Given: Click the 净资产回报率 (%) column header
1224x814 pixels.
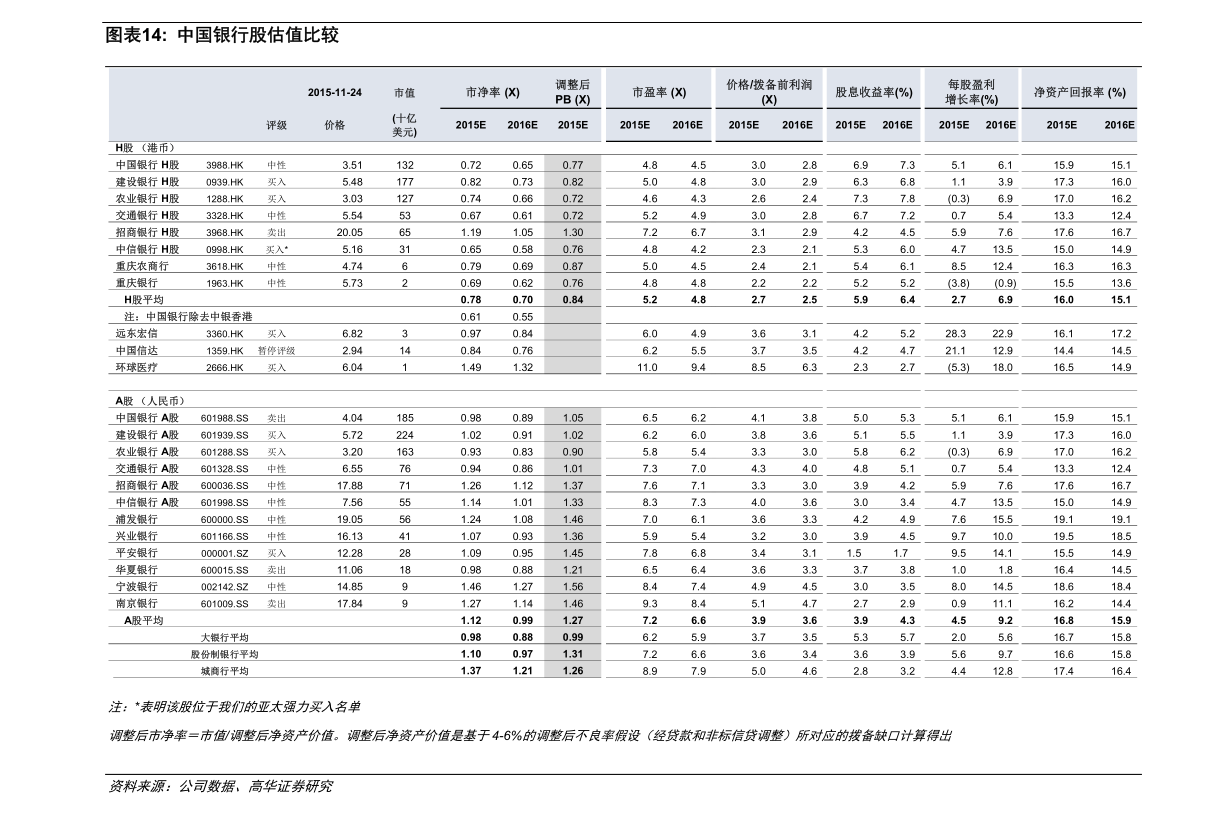Looking at the screenshot, I should pos(1080,92).
